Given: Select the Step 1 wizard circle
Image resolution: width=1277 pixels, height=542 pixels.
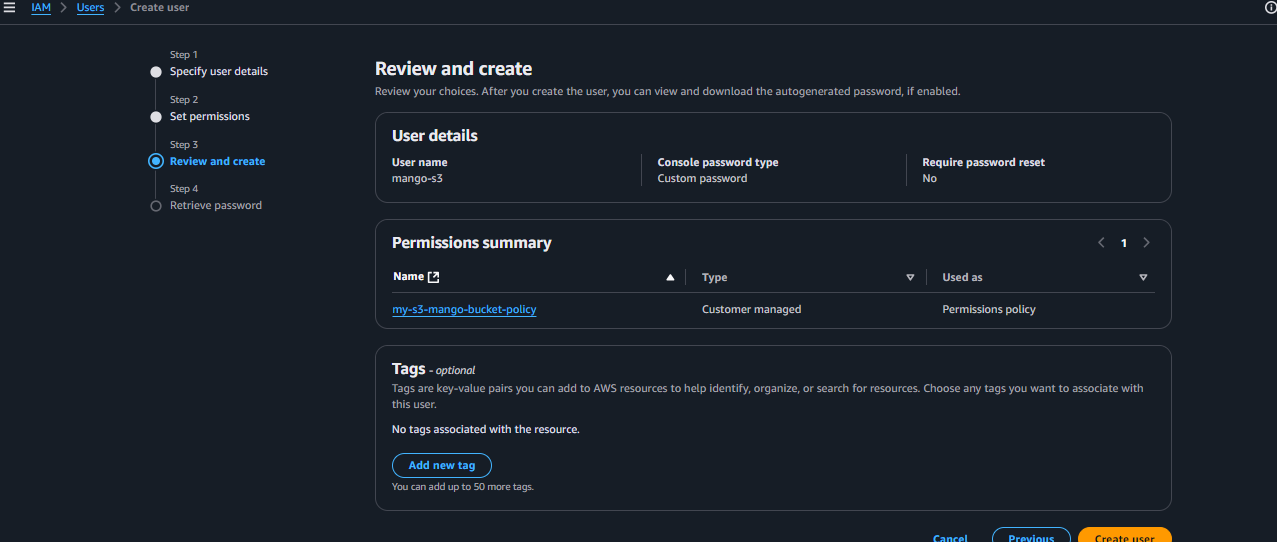Looking at the screenshot, I should (x=155, y=72).
